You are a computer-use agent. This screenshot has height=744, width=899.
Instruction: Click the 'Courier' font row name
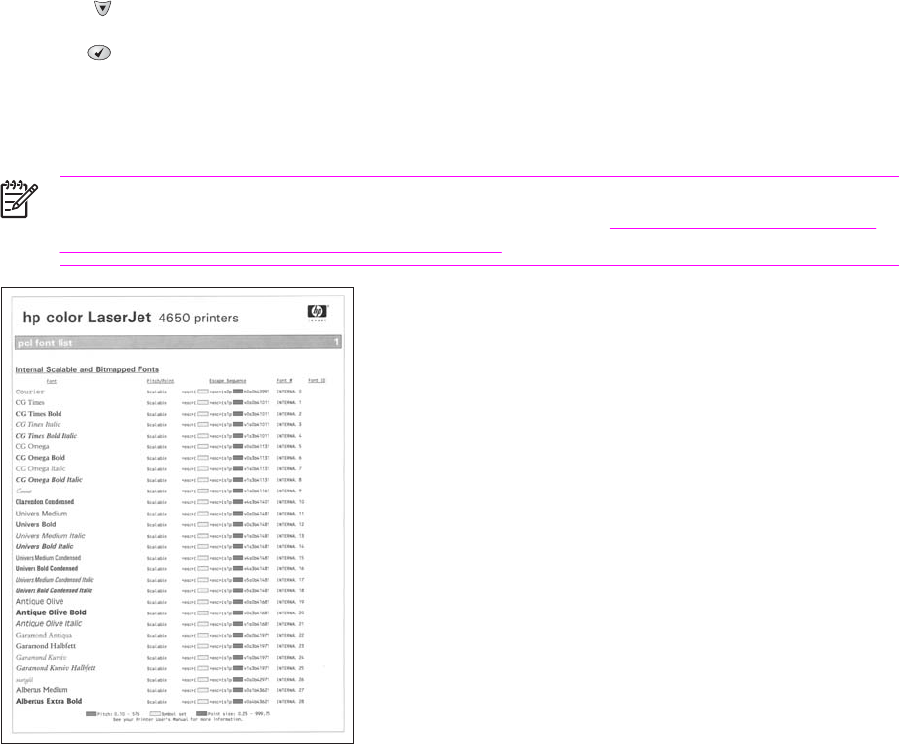coord(30,392)
